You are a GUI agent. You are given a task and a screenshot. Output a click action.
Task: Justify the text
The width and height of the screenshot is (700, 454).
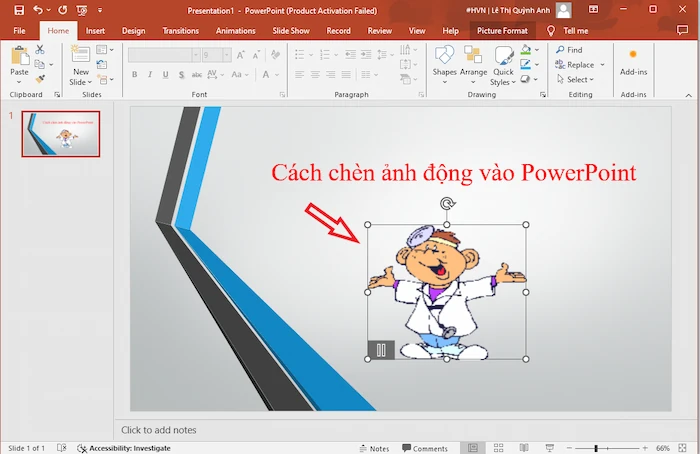point(346,75)
